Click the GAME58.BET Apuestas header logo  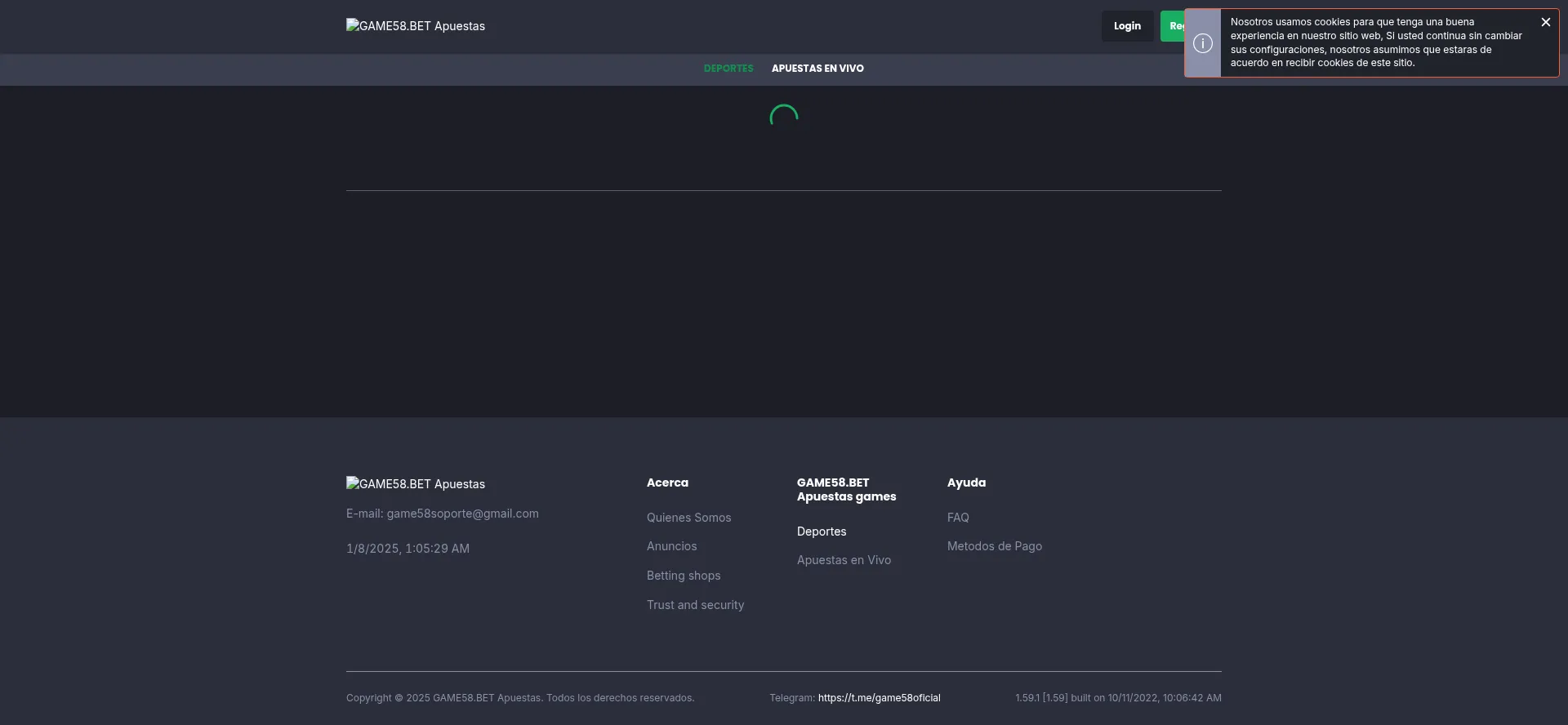coord(416,26)
